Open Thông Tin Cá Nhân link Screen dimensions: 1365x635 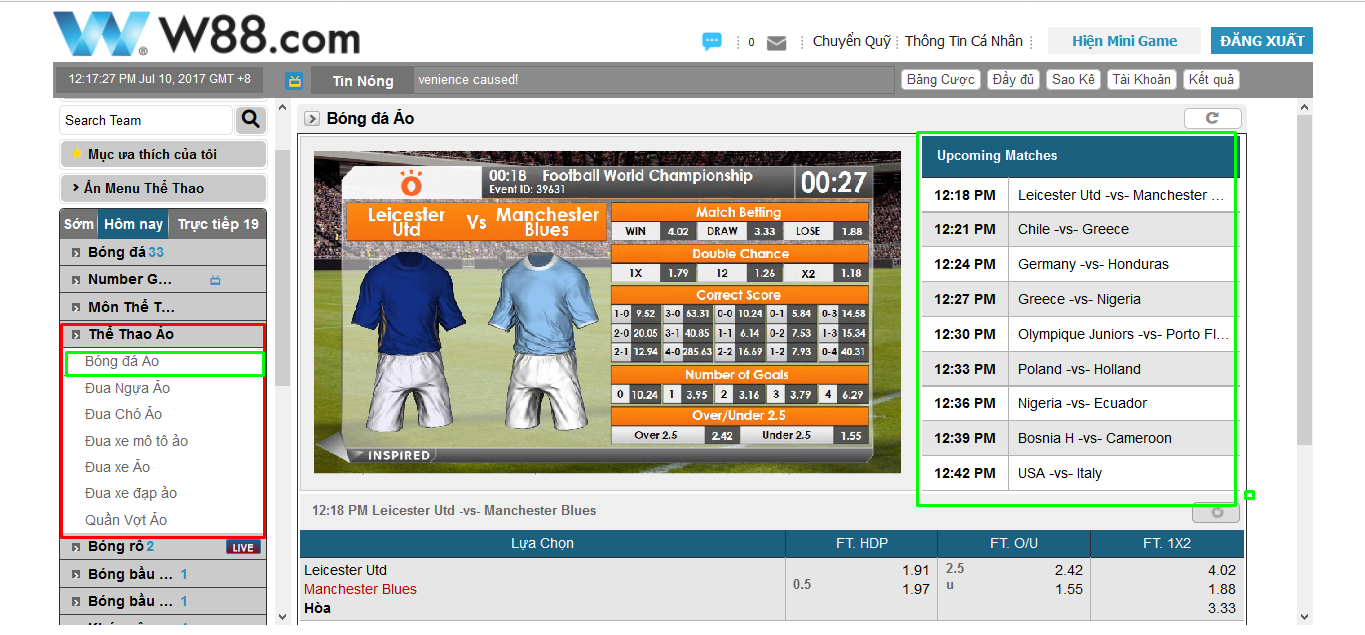[964, 41]
